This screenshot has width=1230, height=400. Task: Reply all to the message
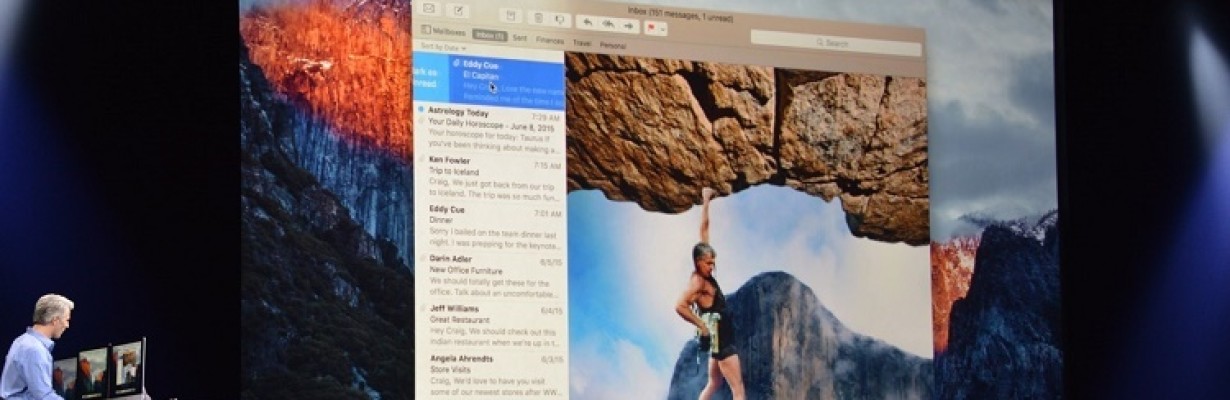pyautogui.click(x=608, y=24)
